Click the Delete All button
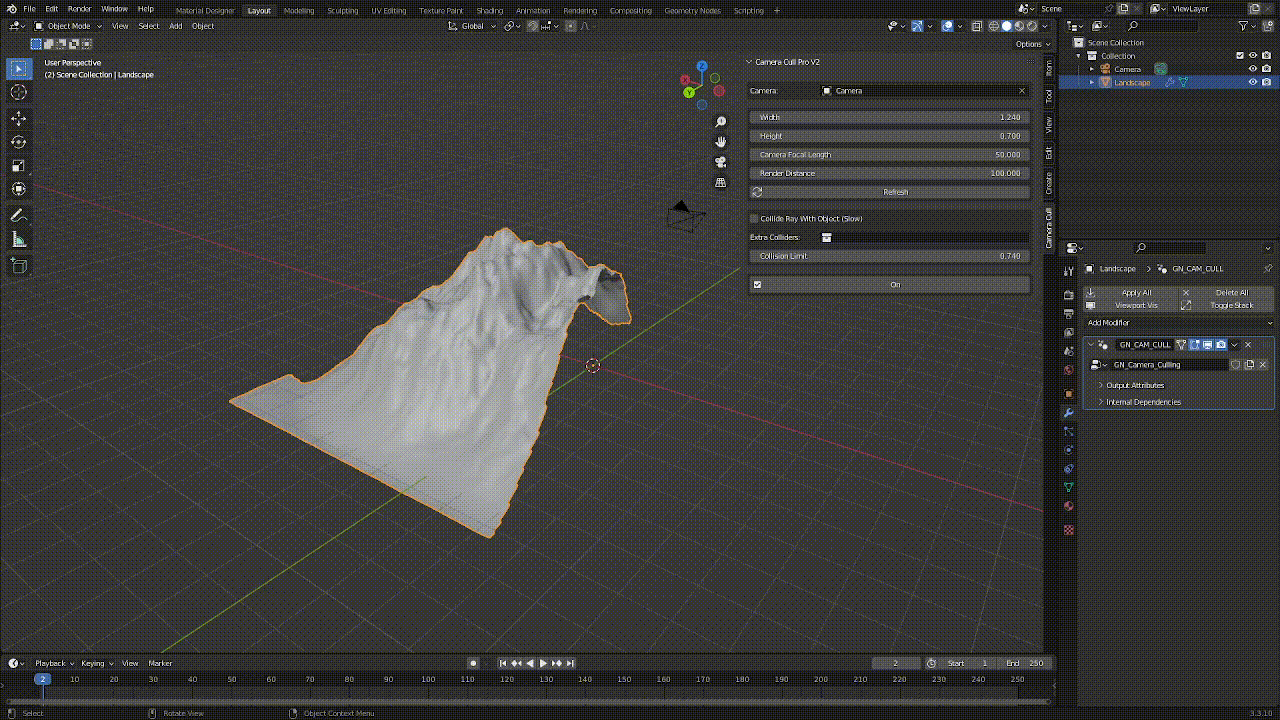The height and width of the screenshot is (720, 1280). (1227, 293)
